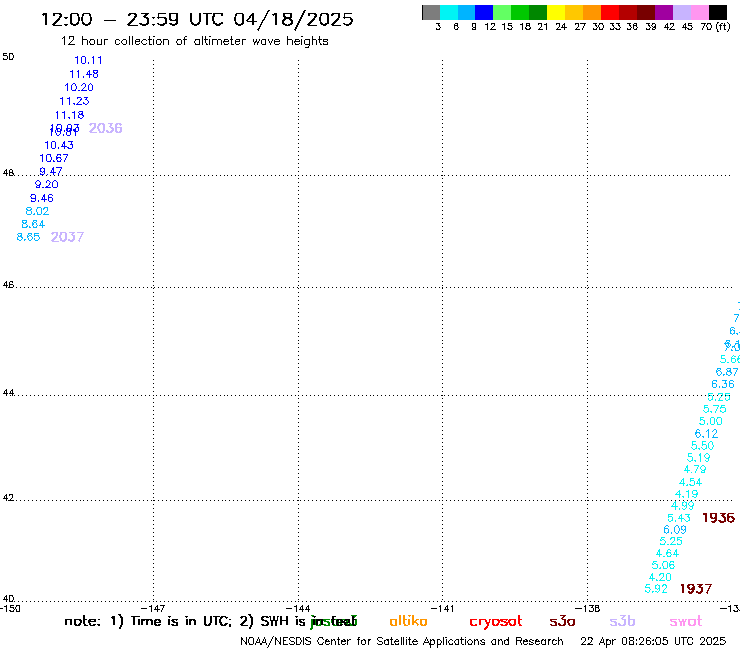Select the wave height value 4.99
740x650 pixels.
682,506
